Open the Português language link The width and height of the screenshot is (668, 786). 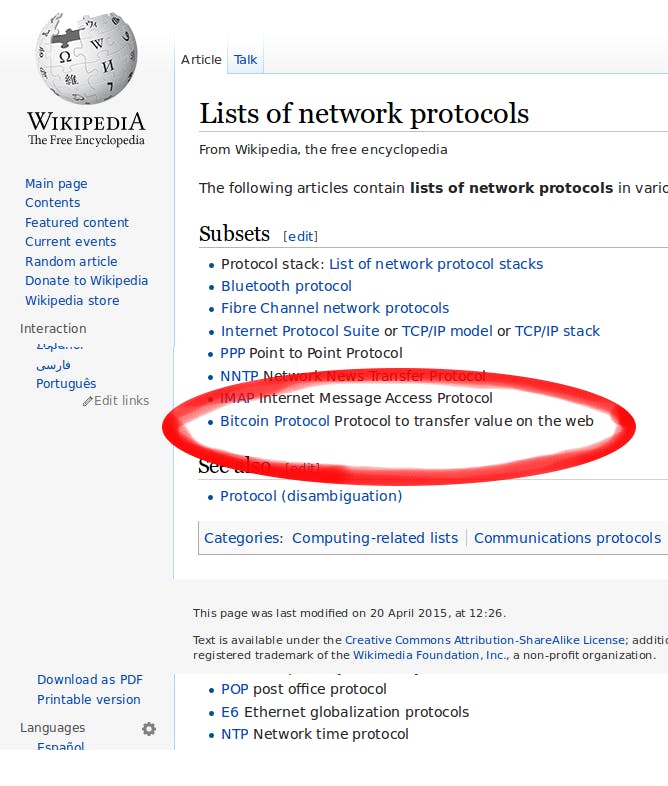coord(66,383)
